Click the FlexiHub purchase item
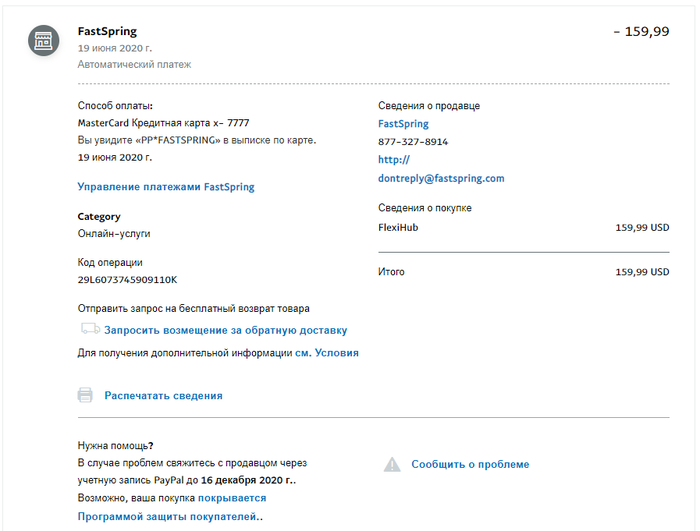700x531 pixels. (x=398, y=228)
